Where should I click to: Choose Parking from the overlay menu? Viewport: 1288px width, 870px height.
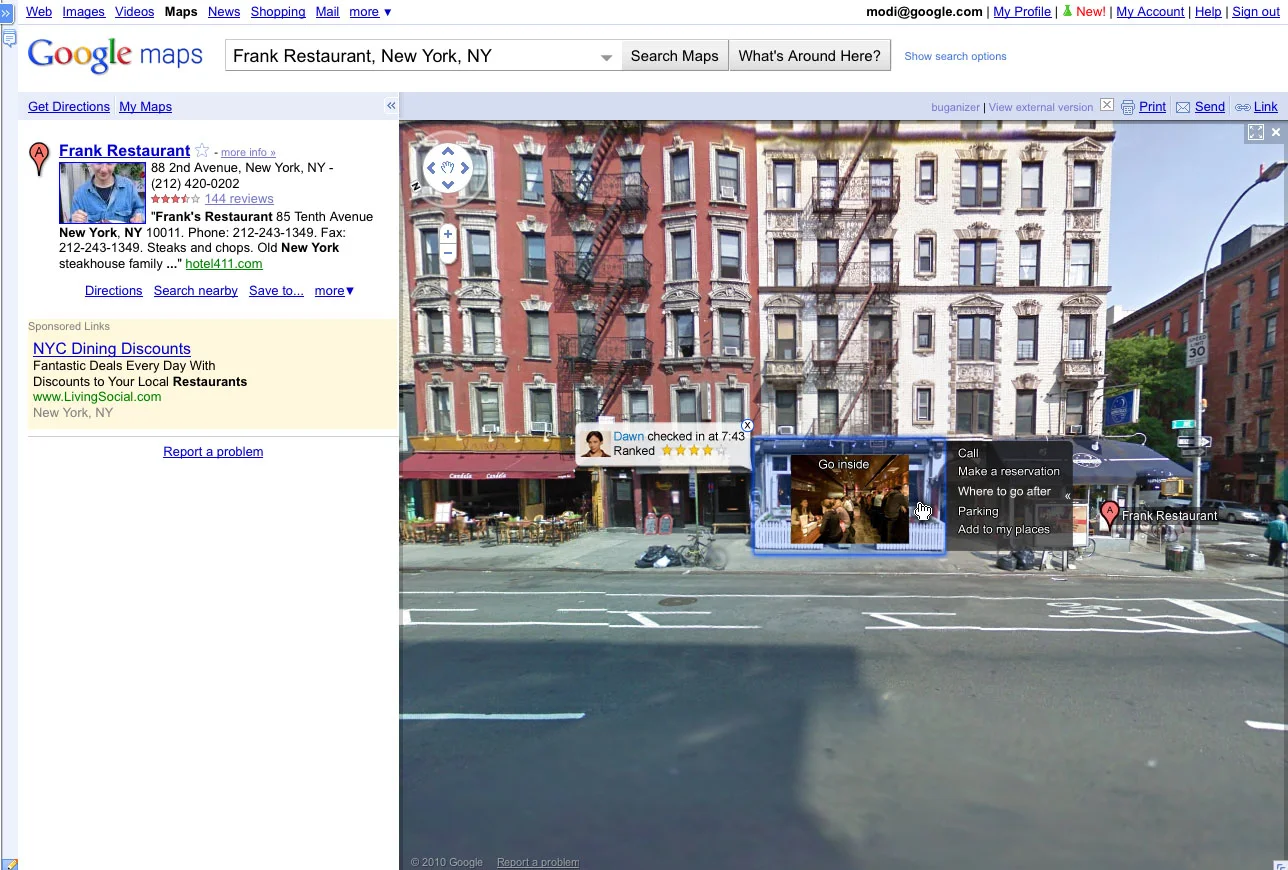click(978, 511)
